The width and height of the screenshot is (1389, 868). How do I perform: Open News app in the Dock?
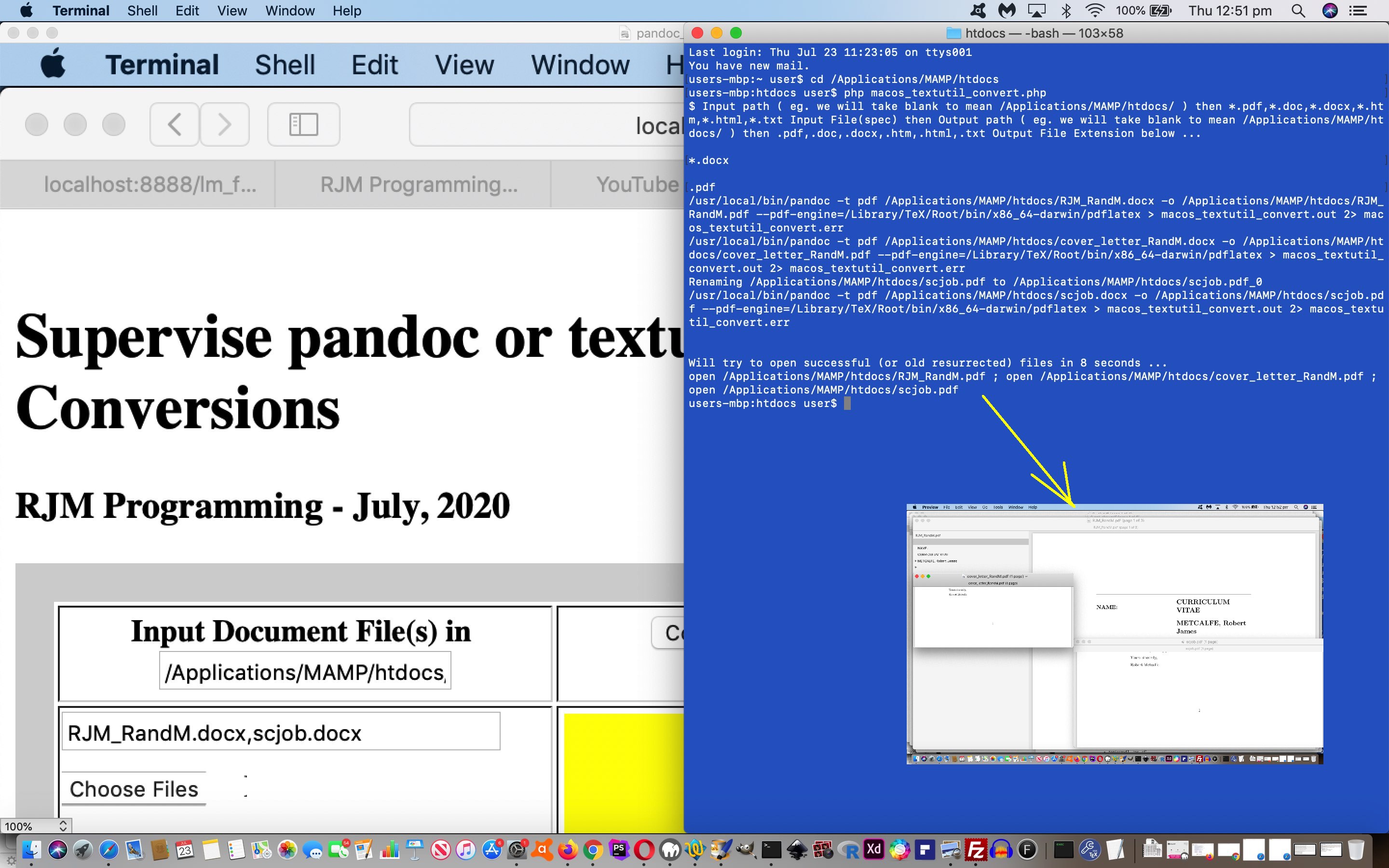point(440,850)
